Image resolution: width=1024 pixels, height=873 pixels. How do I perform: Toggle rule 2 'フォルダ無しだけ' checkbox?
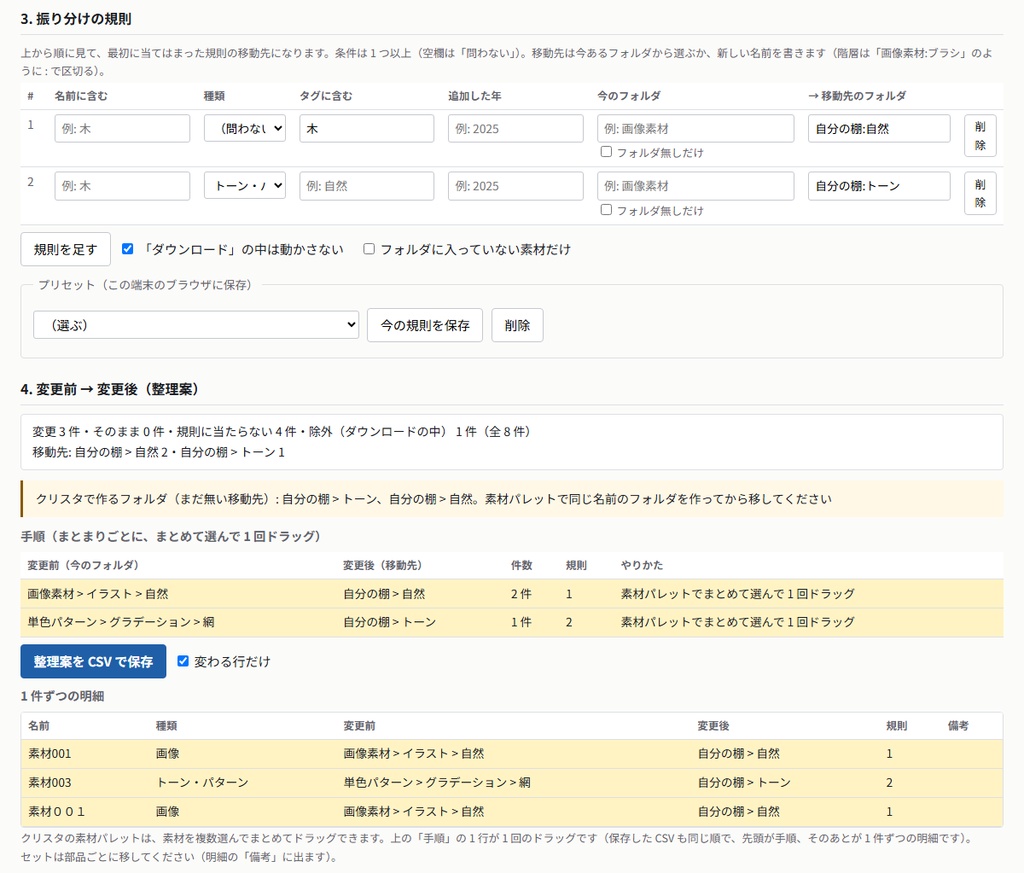606,210
